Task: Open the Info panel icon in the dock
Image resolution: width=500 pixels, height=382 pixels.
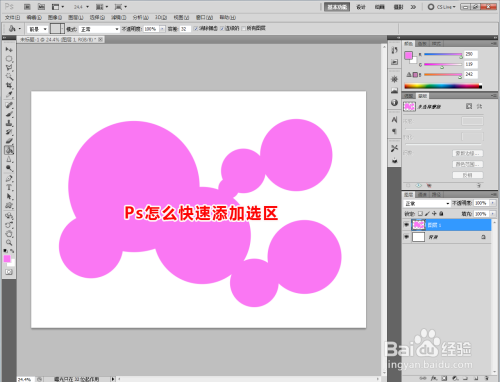Action: click(x=395, y=102)
